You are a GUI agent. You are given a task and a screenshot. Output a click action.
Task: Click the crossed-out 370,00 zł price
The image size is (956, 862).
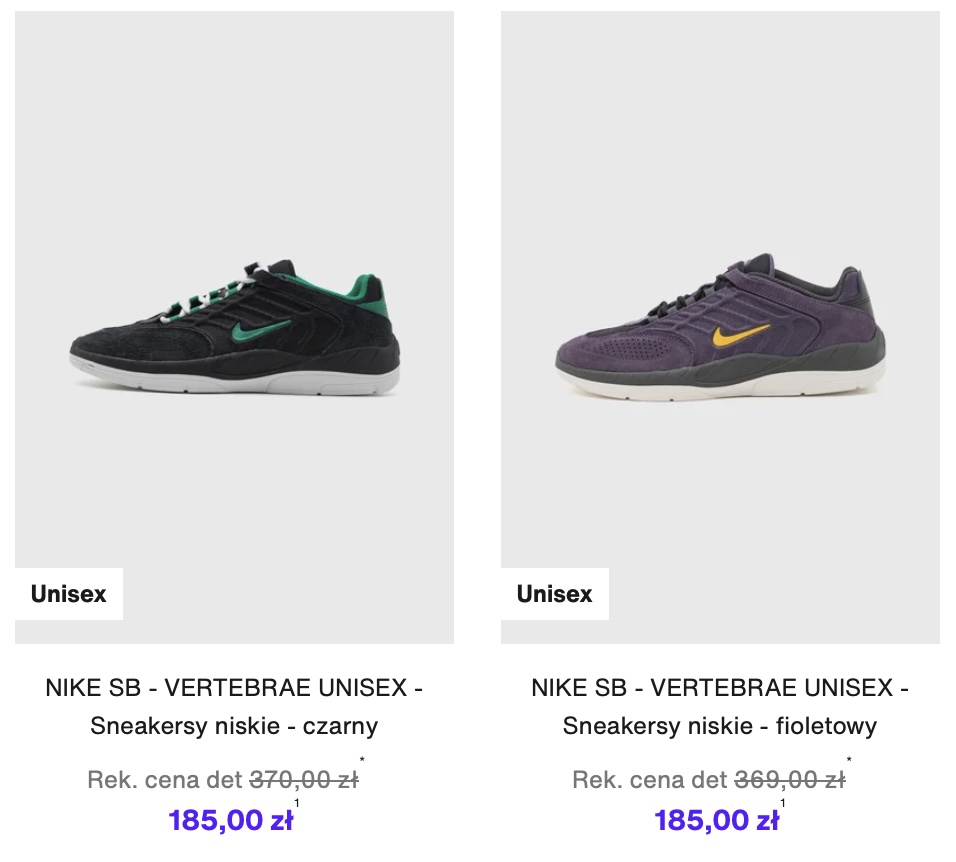click(x=303, y=780)
